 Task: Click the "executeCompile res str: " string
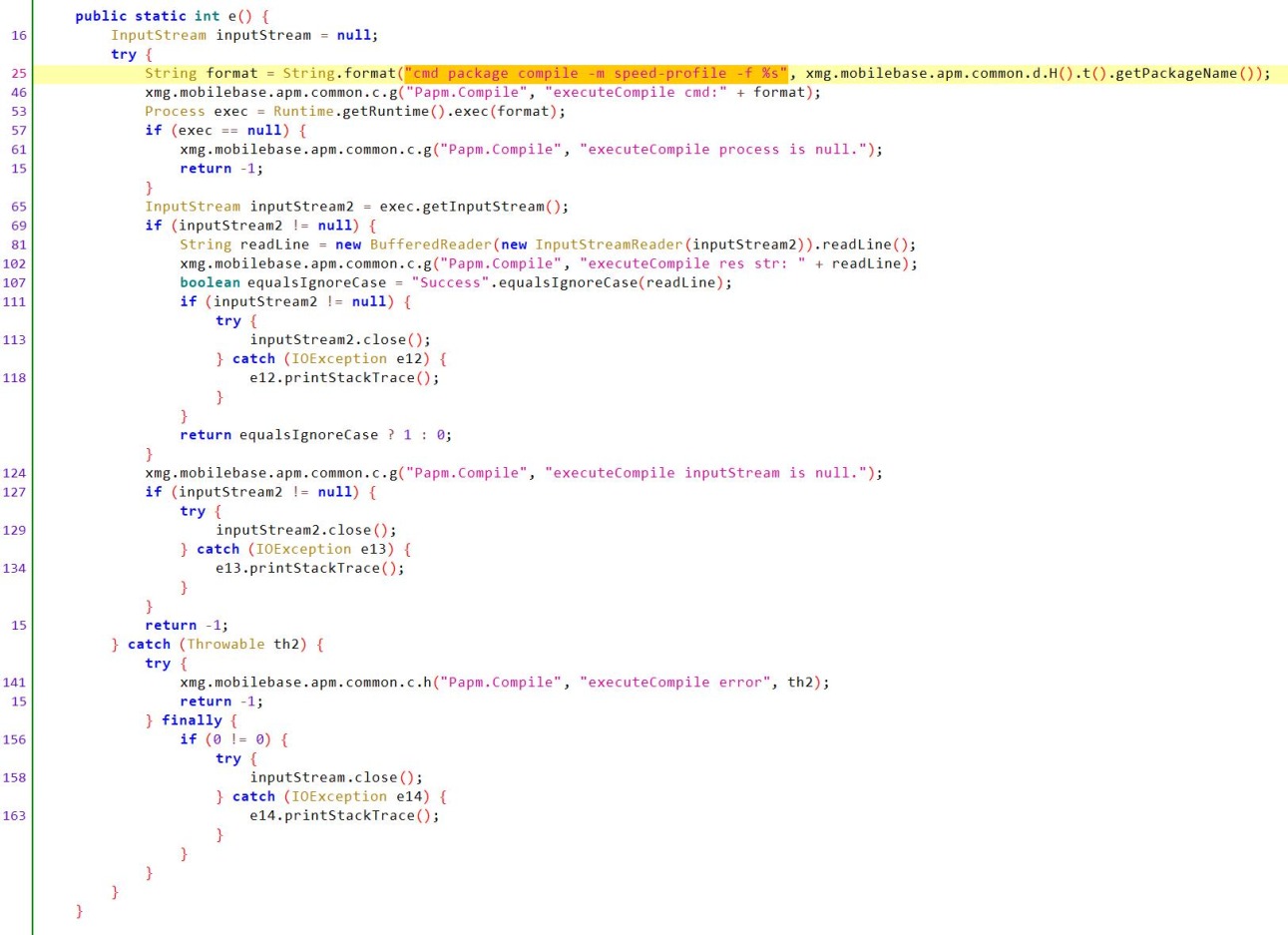click(692, 263)
